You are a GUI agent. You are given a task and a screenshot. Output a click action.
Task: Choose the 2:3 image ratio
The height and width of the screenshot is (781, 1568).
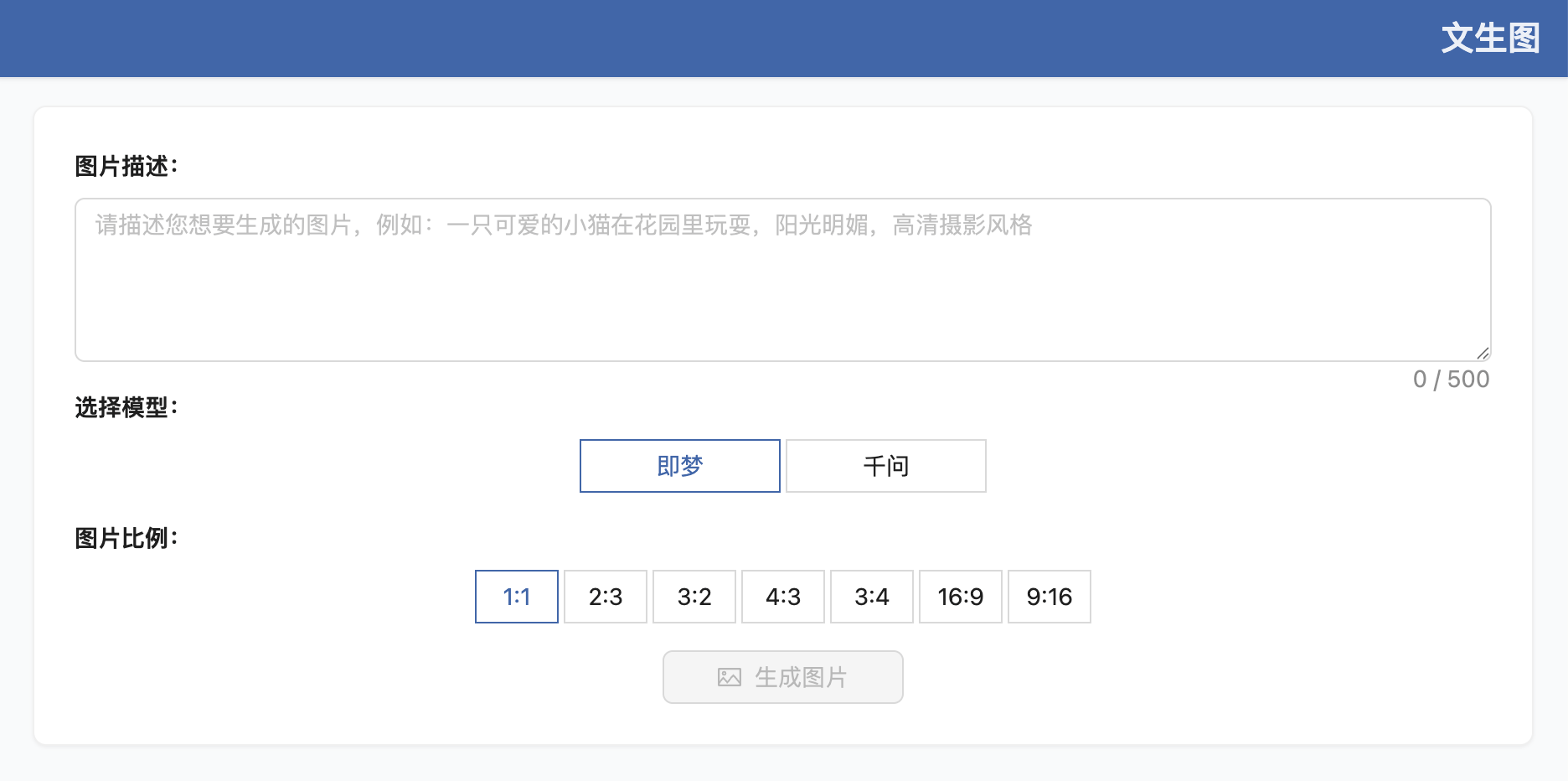pyautogui.click(x=605, y=597)
